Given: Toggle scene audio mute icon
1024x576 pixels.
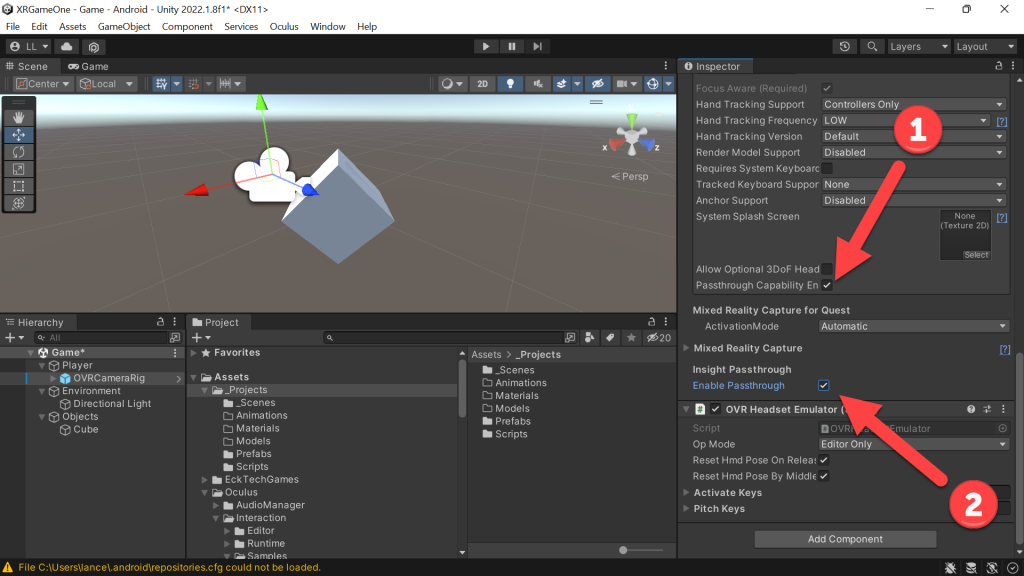Looking at the screenshot, I should coord(537,84).
